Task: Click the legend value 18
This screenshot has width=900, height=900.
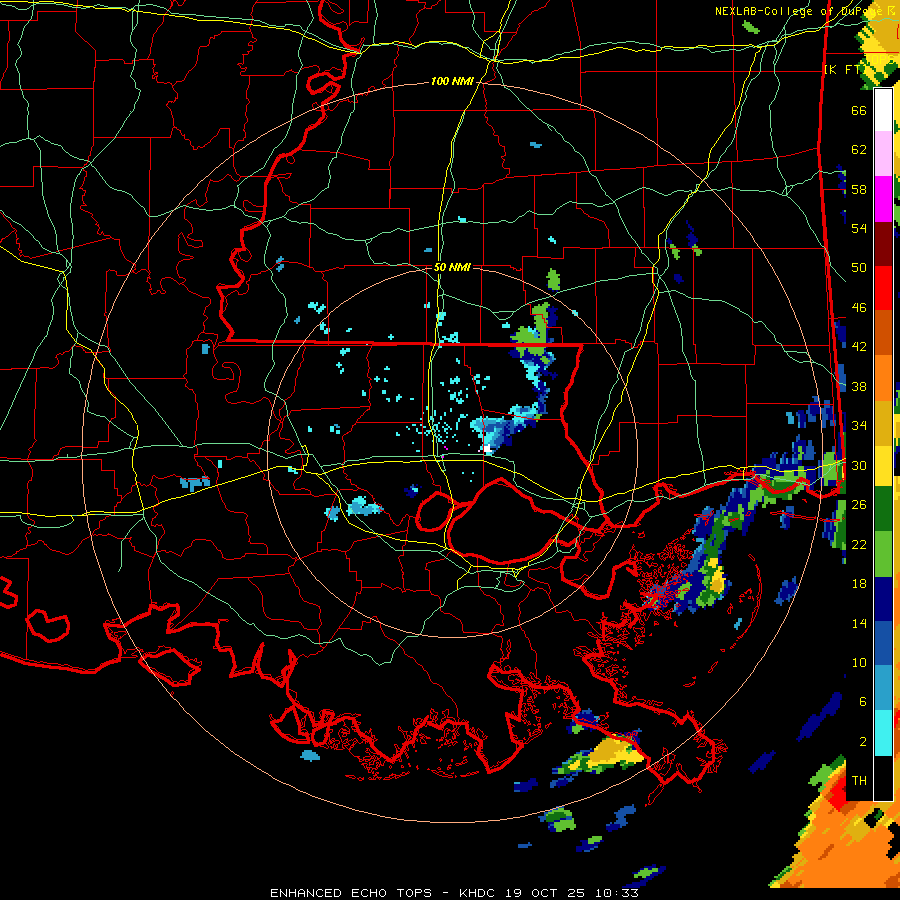Action: (859, 584)
